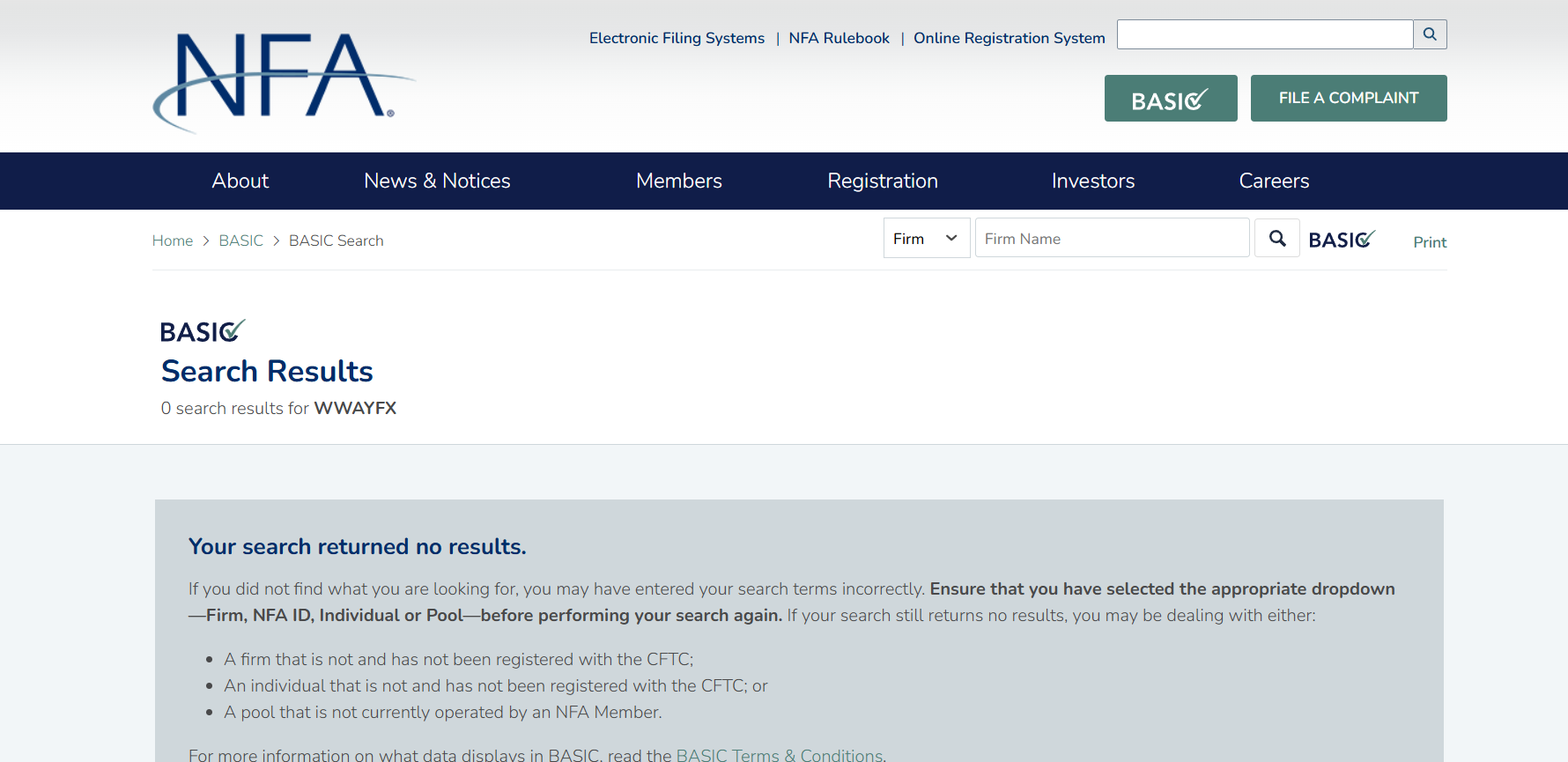Click the BASIC logo above Search Results

[203, 330]
